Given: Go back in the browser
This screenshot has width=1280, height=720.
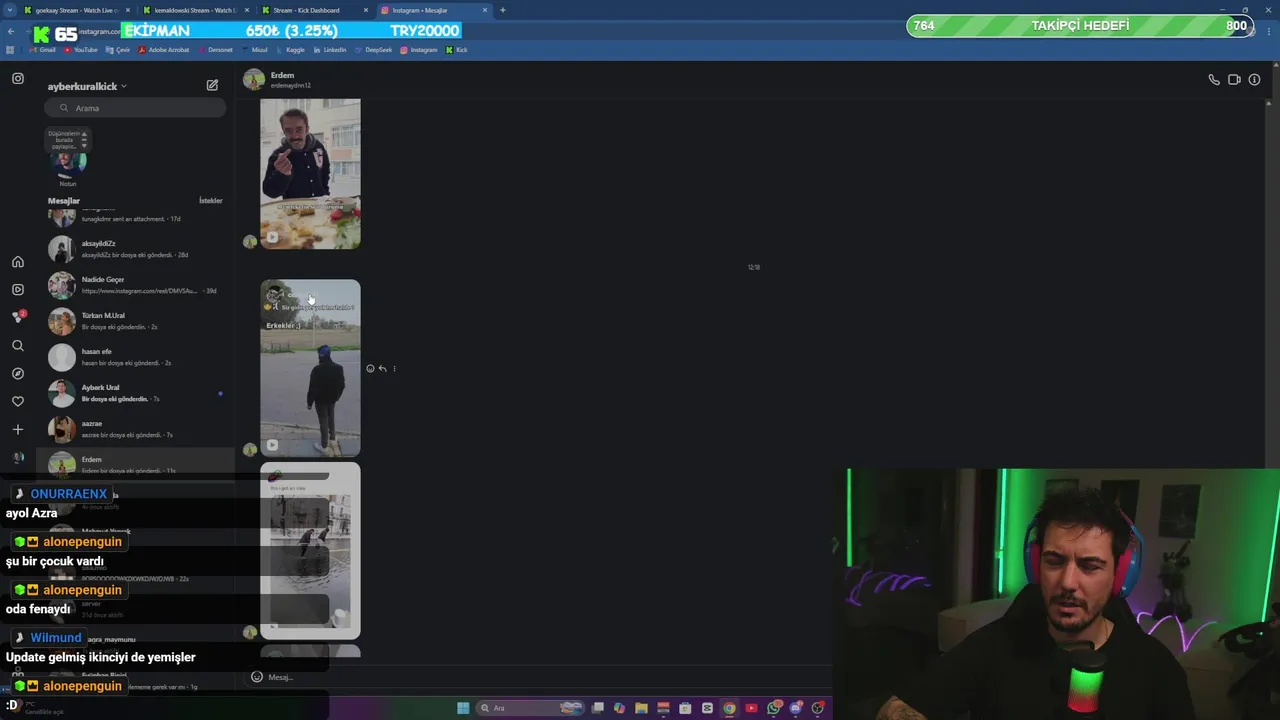Looking at the screenshot, I should pos(11,32).
